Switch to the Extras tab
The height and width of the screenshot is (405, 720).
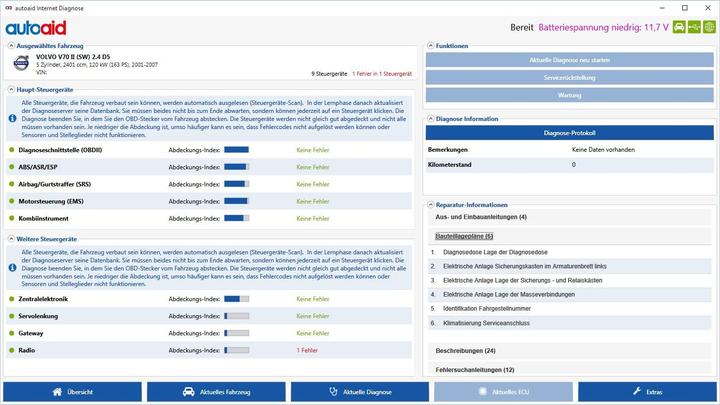646,392
